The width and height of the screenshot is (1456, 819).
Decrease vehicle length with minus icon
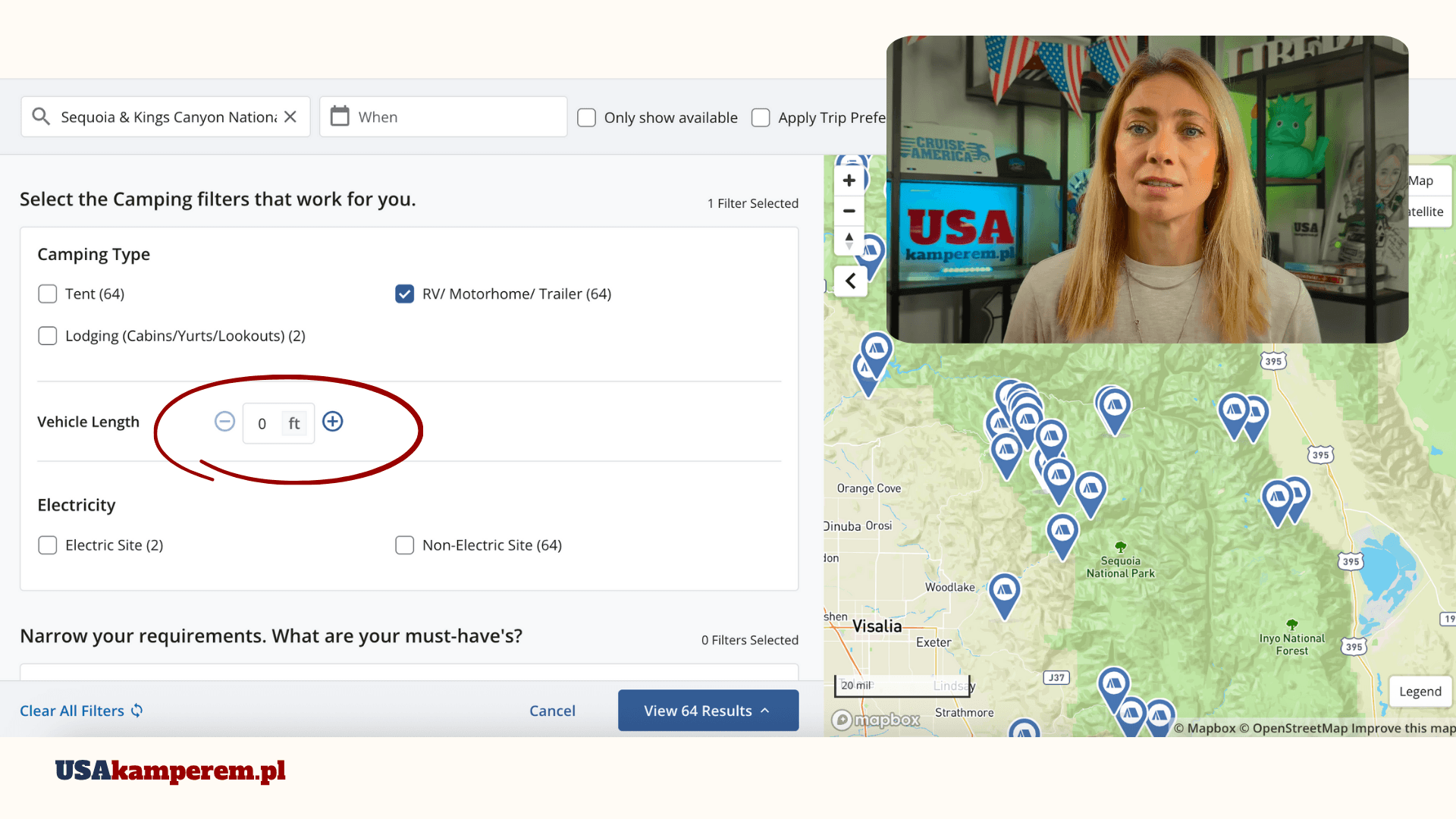pyautogui.click(x=224, y=422)
